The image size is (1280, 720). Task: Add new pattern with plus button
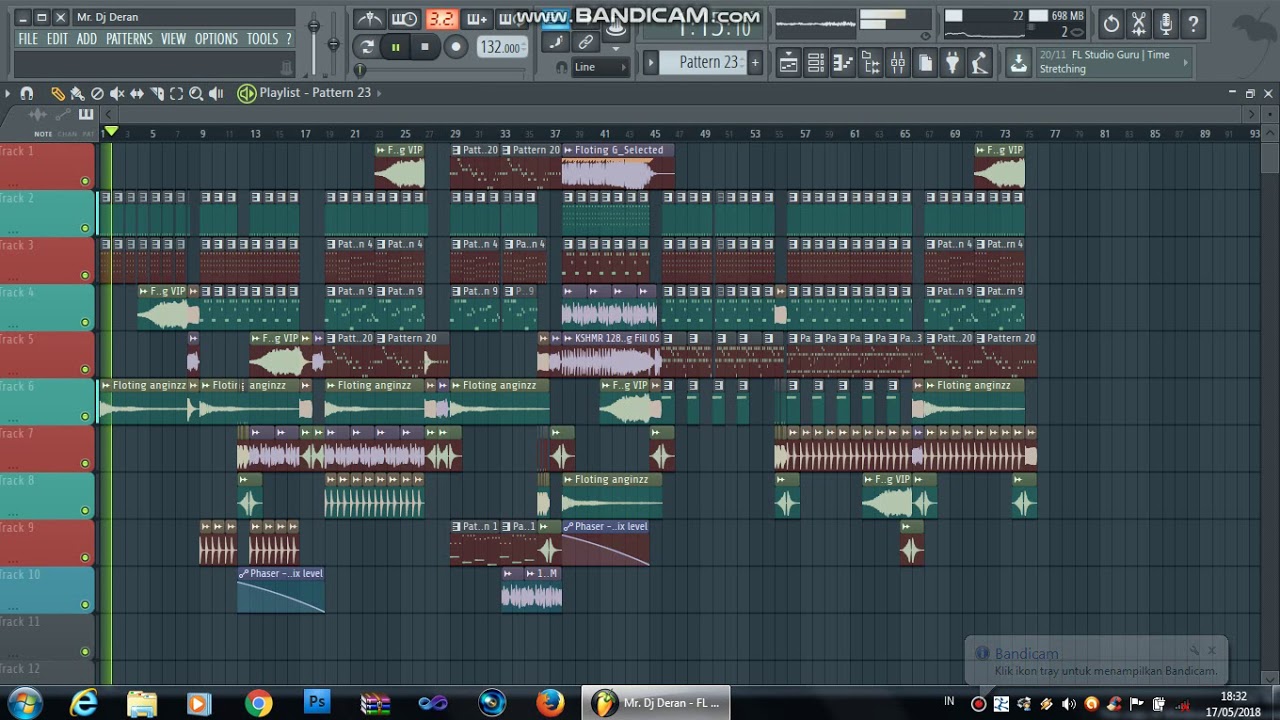pos(755,62)
